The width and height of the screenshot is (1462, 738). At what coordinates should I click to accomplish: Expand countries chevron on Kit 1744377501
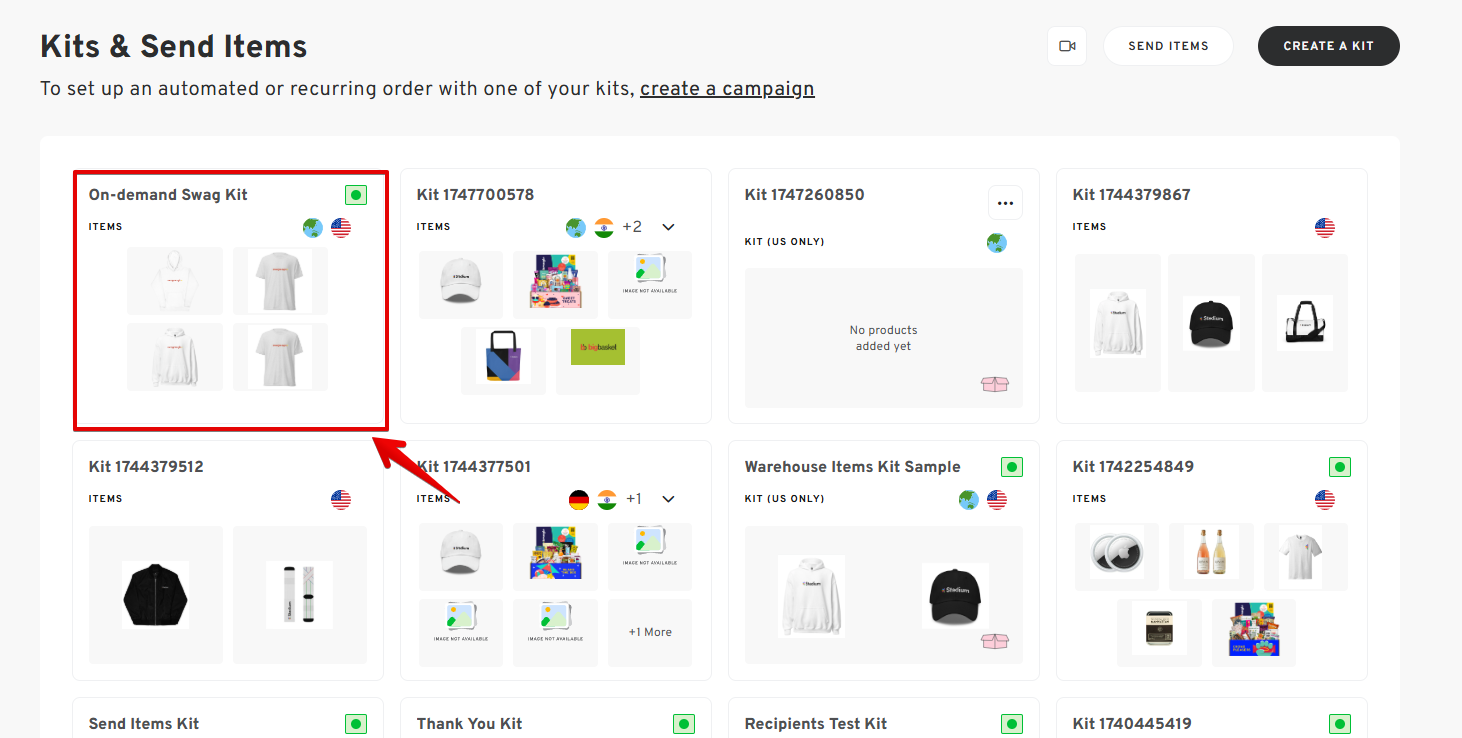pyautogui.click(x=669, y=500)
